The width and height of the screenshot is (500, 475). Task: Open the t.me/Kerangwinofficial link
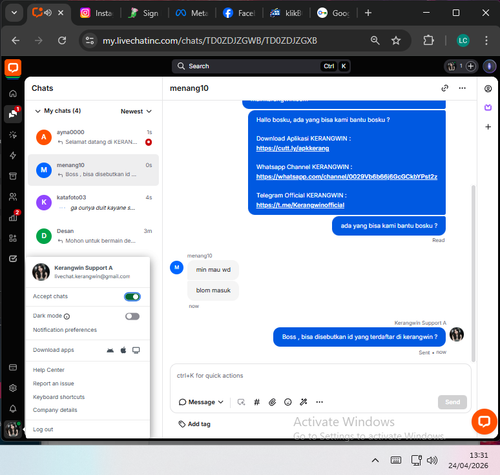point(300,205)
